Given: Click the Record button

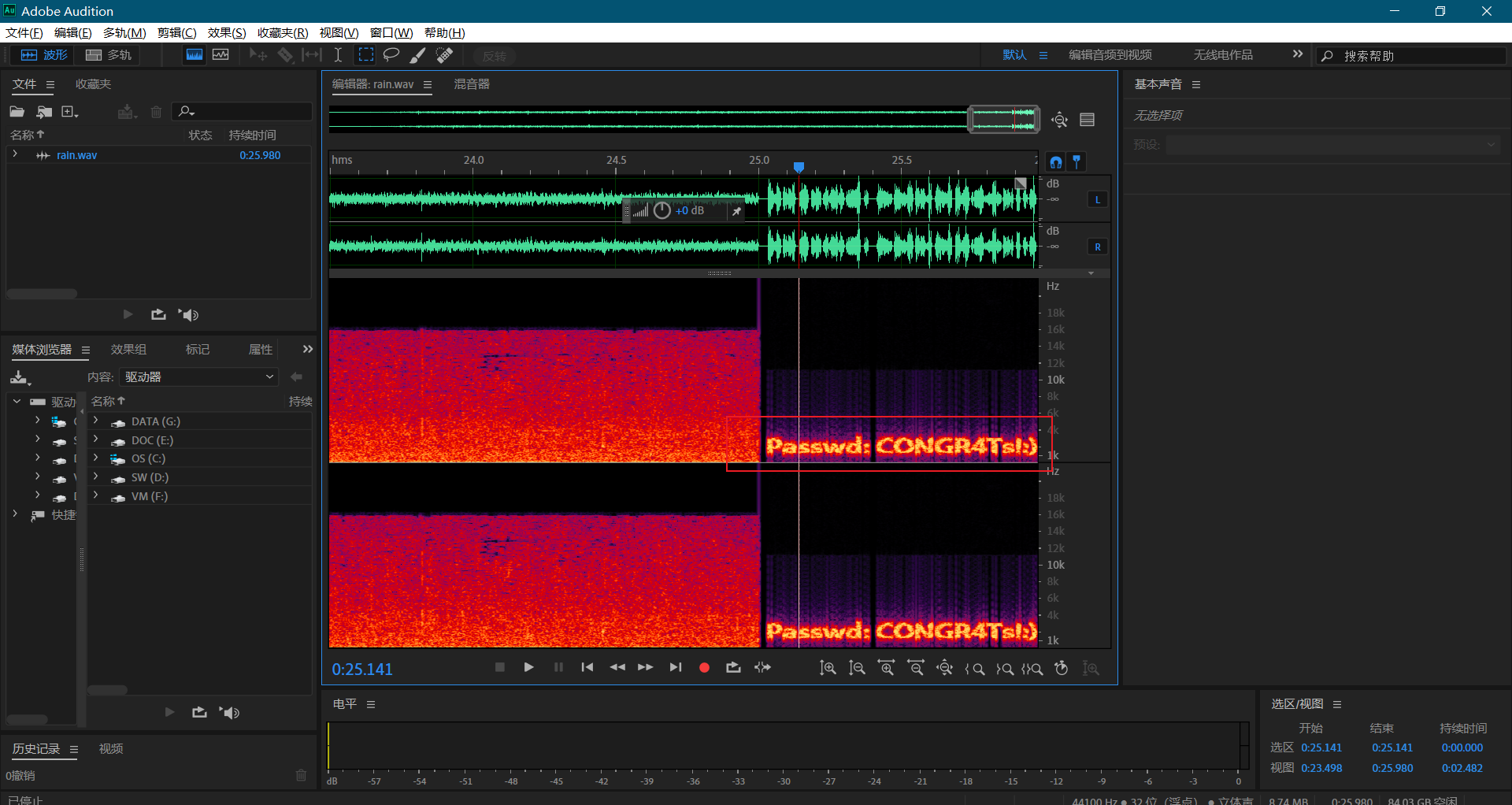Looking at the screenshot, I should 704,667.
